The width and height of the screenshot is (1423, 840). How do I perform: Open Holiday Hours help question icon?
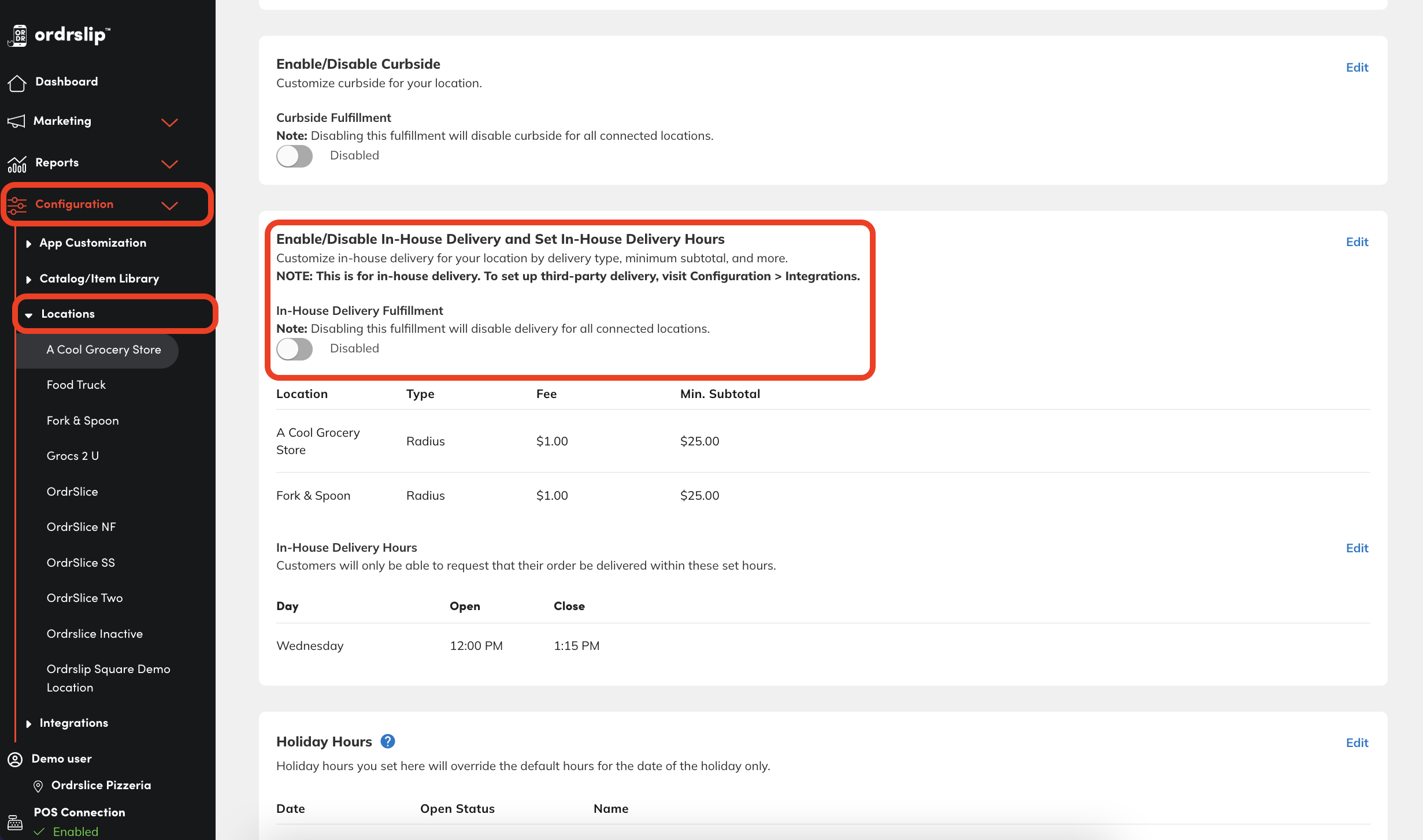point(387,741)
